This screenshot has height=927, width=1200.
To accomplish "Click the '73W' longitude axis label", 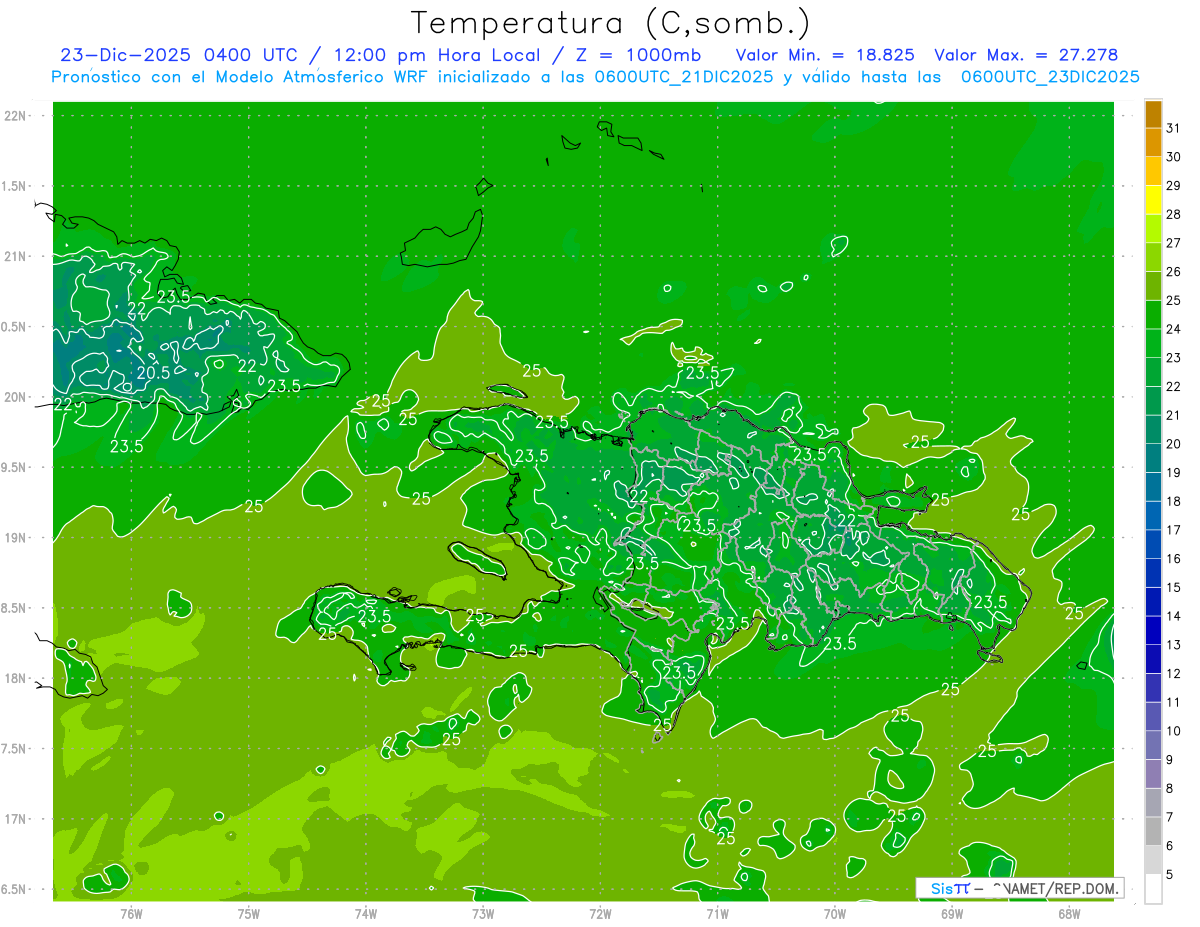I will [483, 914].
